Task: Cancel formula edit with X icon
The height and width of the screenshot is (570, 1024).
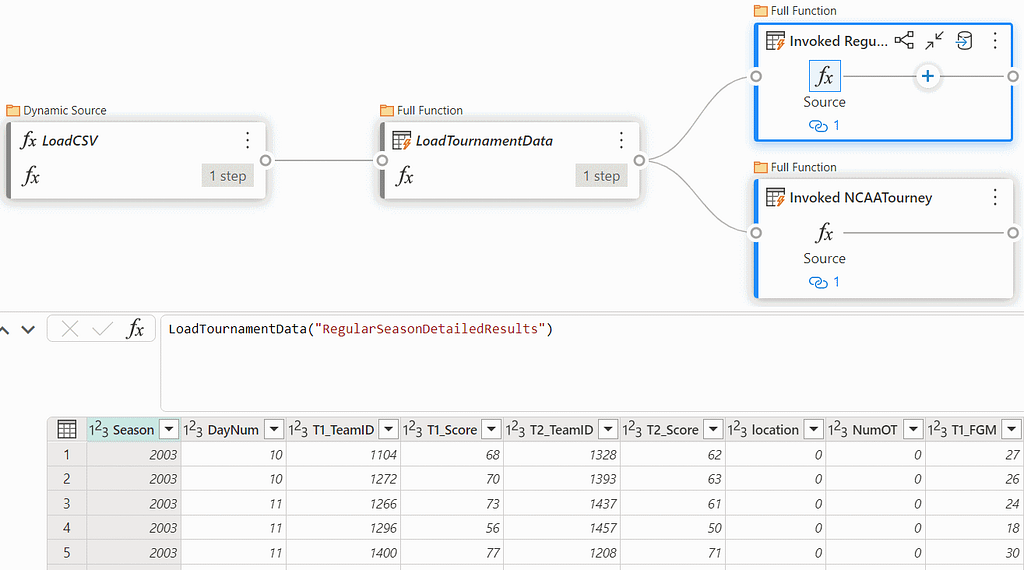Action: (70, 329)
